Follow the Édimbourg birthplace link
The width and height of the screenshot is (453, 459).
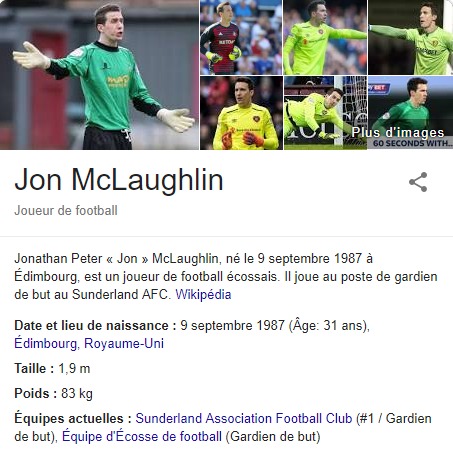pos(45,344)
